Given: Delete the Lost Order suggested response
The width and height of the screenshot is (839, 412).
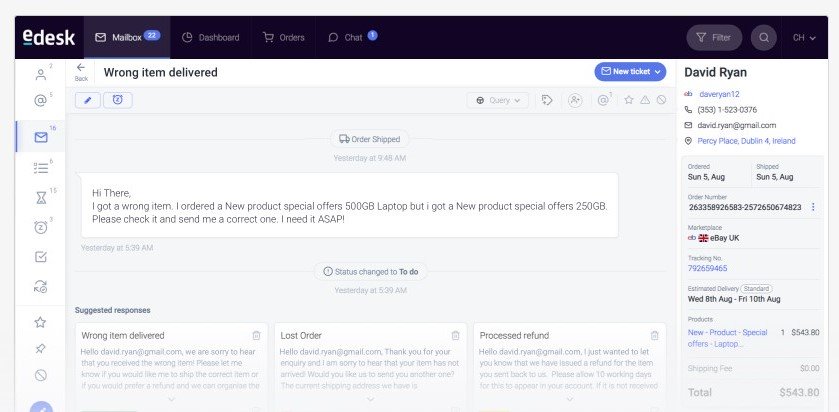Looking at the screenshot, I should (x=455, y=335).
